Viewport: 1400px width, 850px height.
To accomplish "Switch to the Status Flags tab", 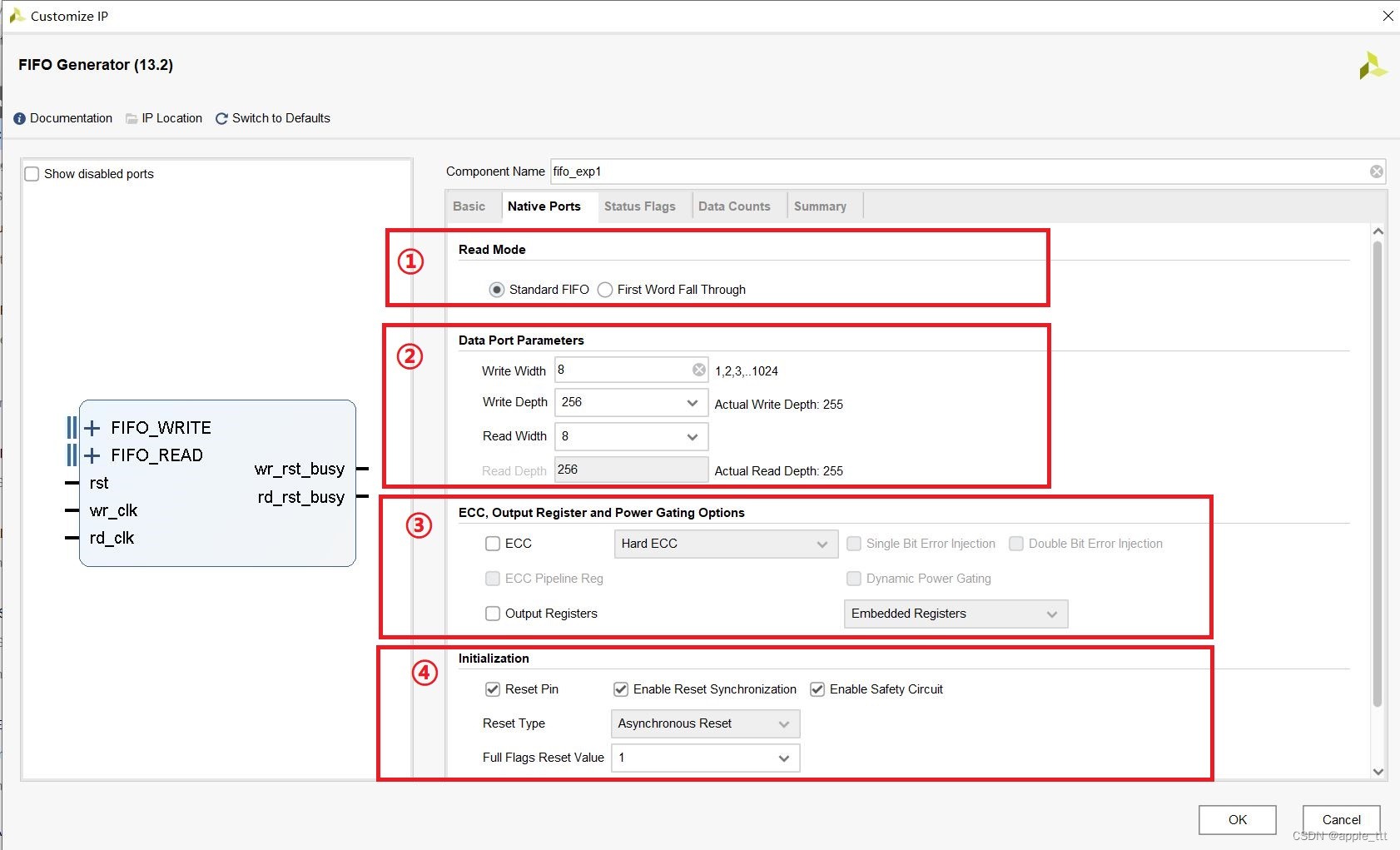I will [x=640, y=206].
